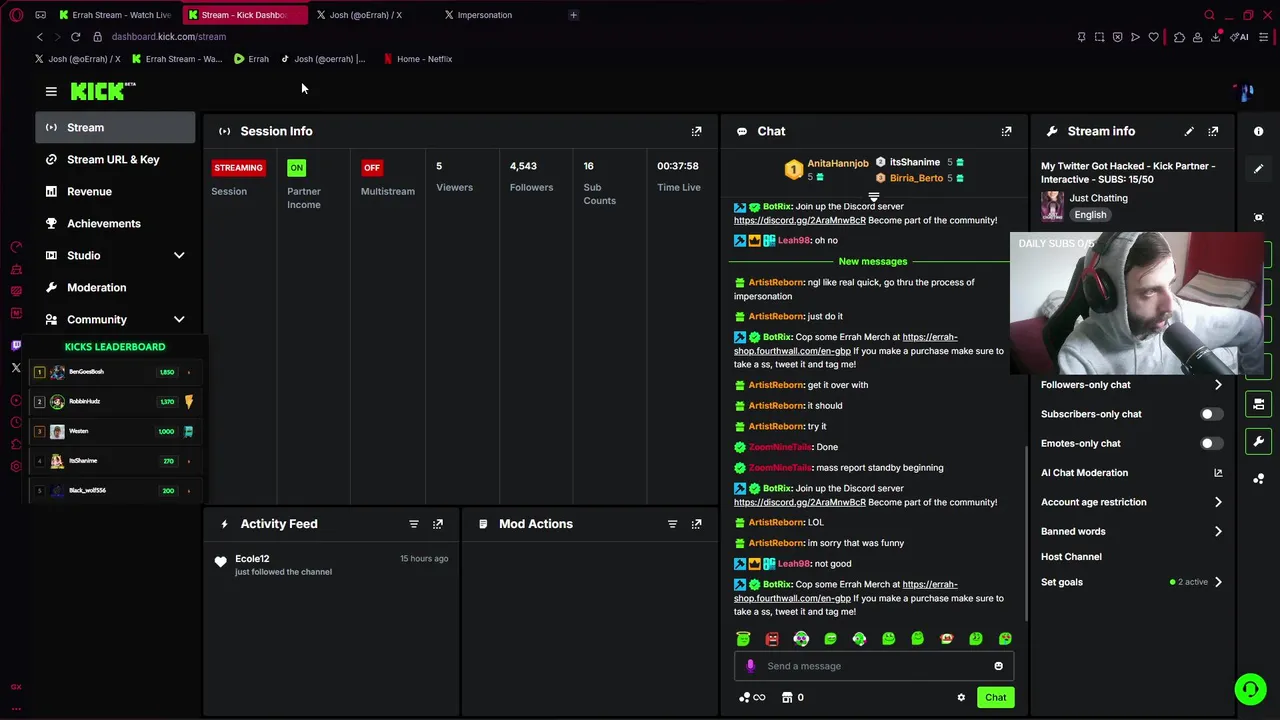The image size is (1280, 720).
Task: Pop out the Stream info panel
Action: coord(1213,131)
